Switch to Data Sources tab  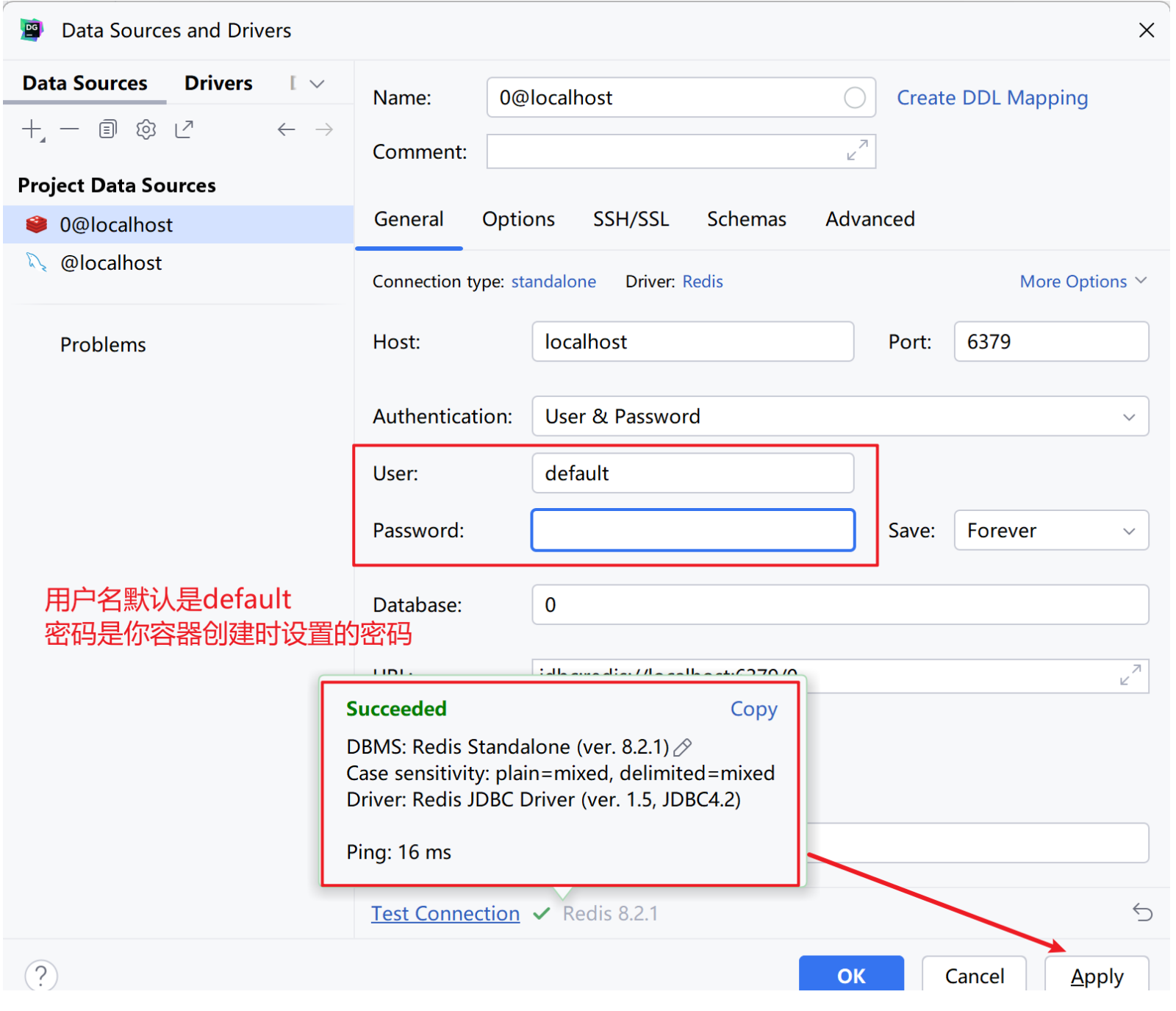click(85, 83)
